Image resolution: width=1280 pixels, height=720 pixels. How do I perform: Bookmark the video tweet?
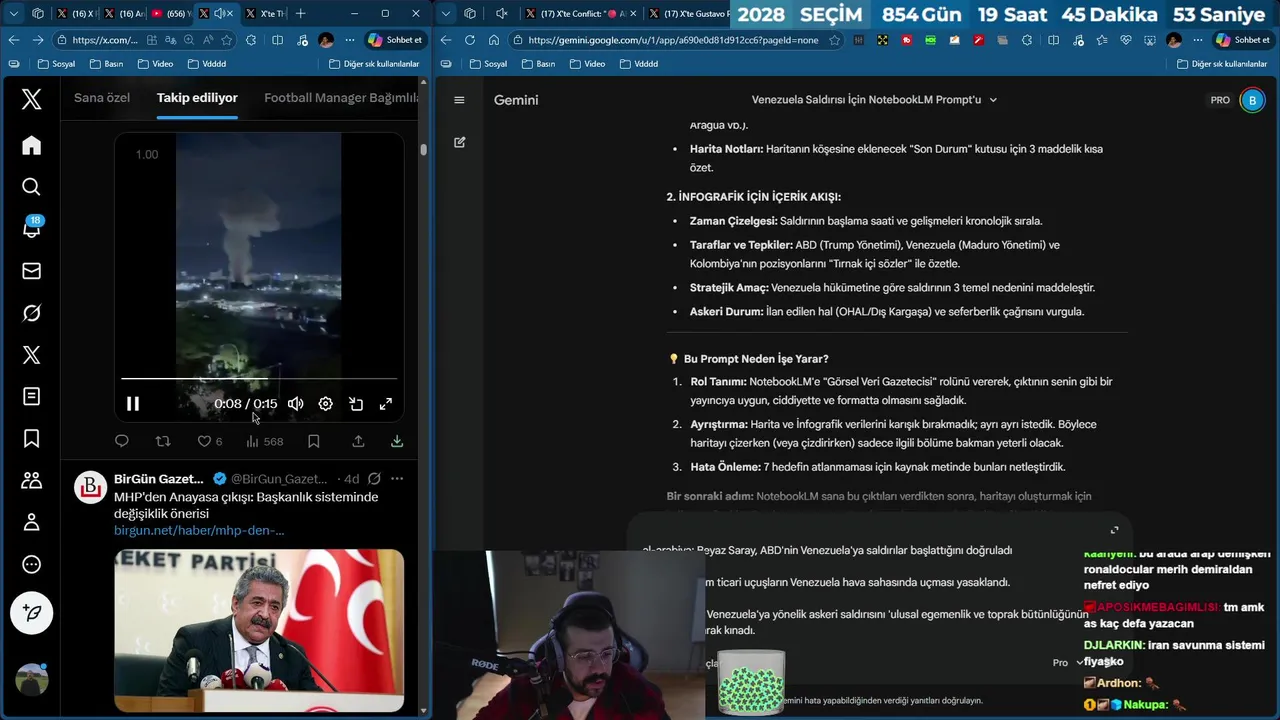coord(313,441)
